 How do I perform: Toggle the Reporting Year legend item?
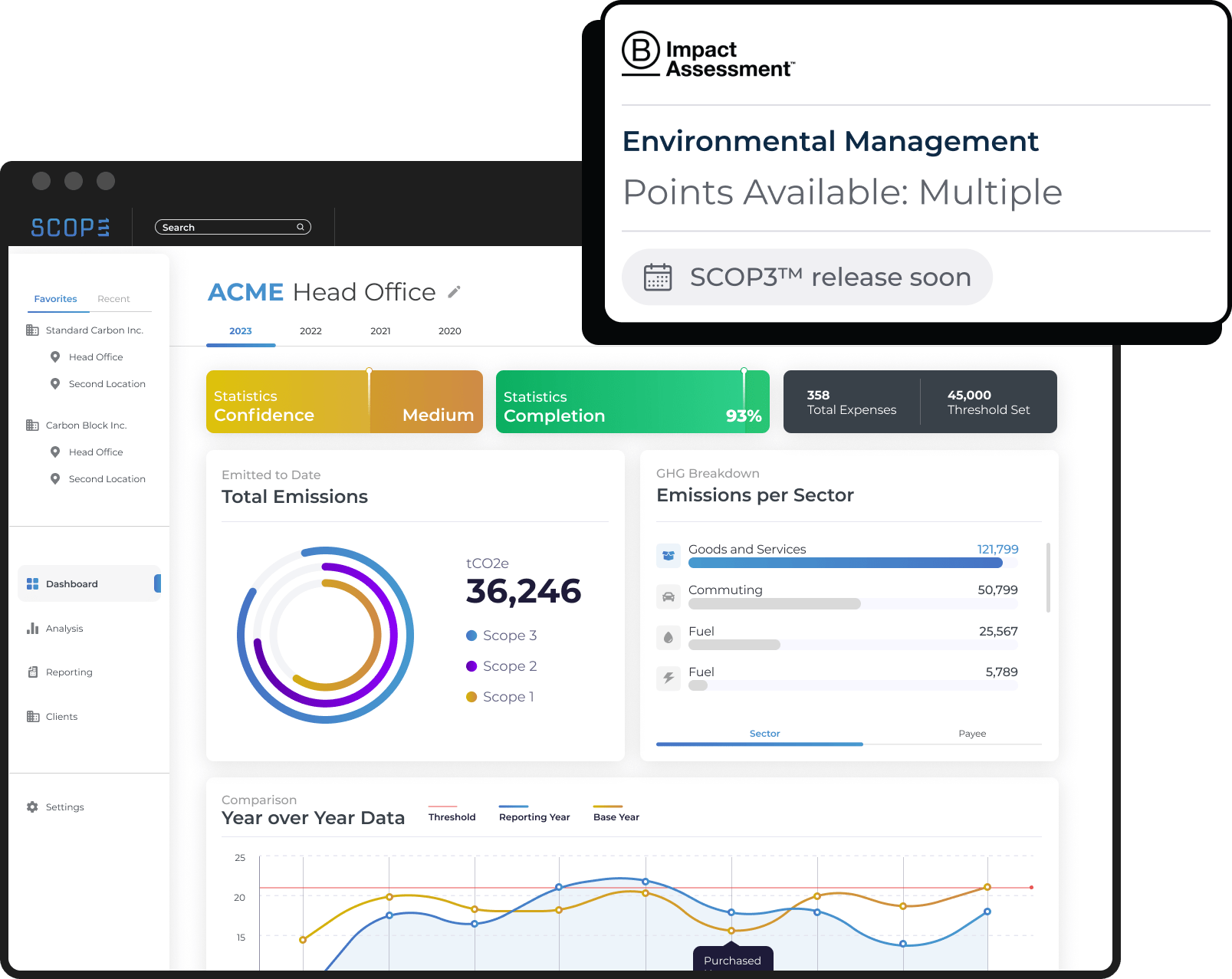(534, 814)
